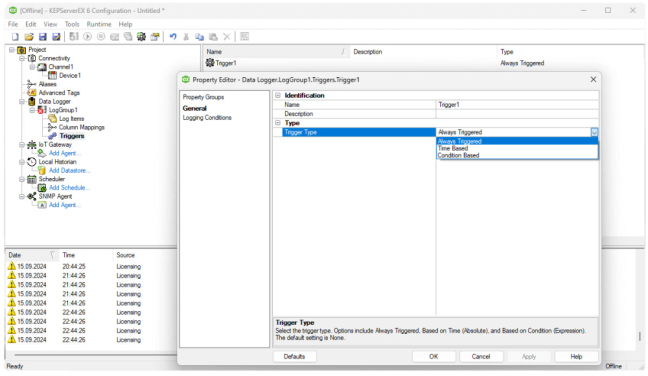Click the Trigger Type dropdown arrow
The image size is (648, 376).
coord(594,132)
